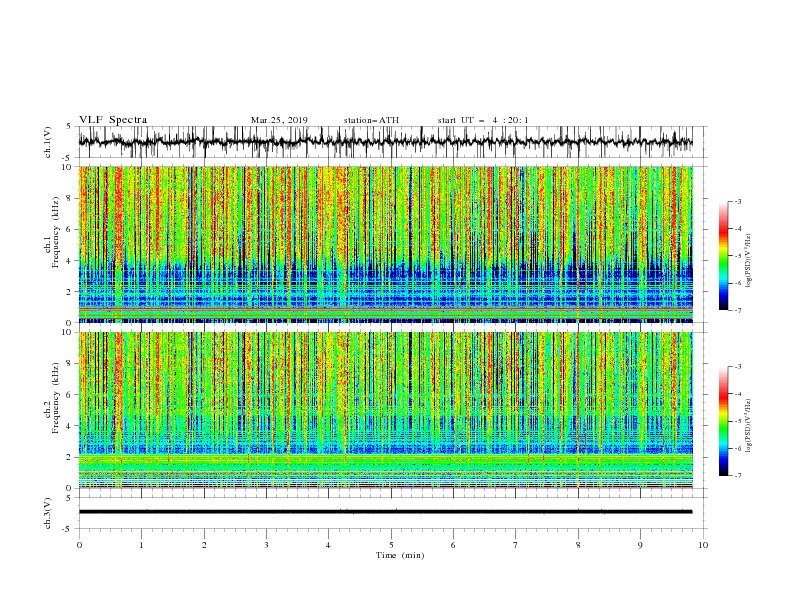Click time axis tick label "5"

[391, 545]
